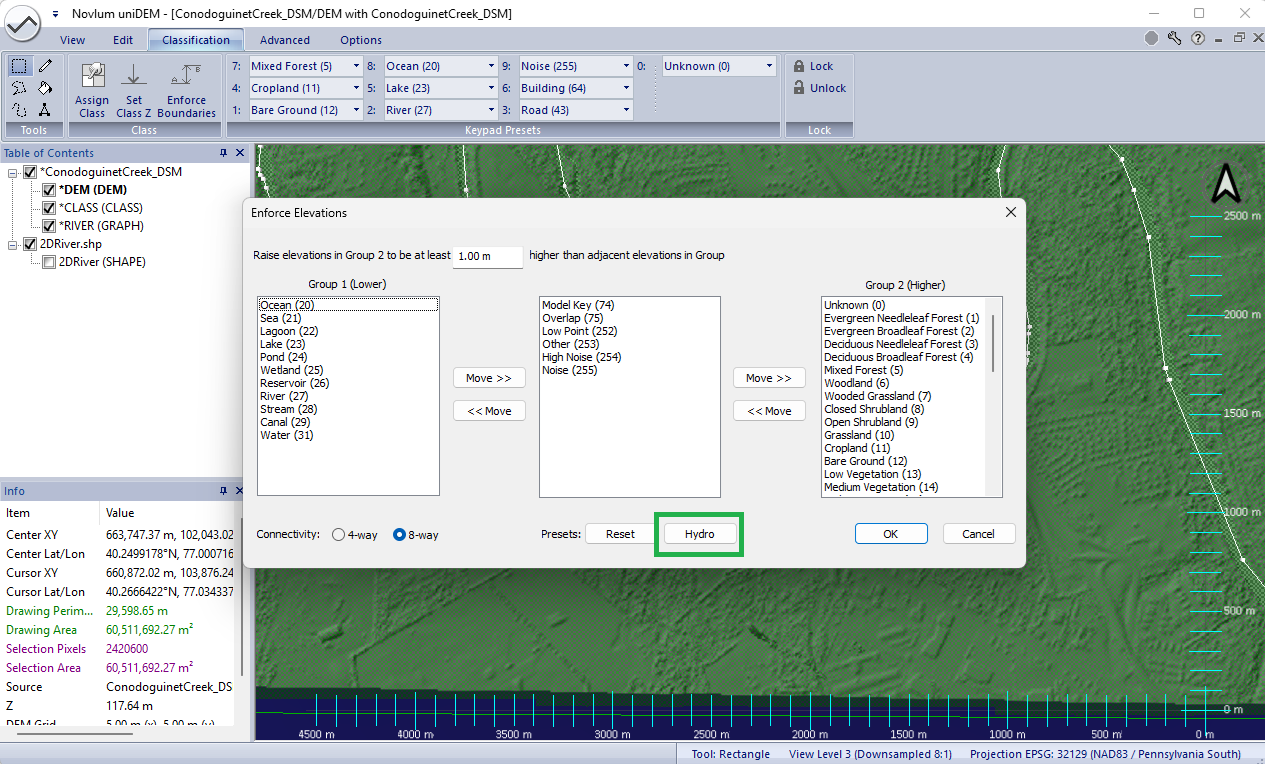Toggle the ConodoguinetCreek_DSM checkbox
The height and width of the screenshot is (764, 1265).
(30, 172)
